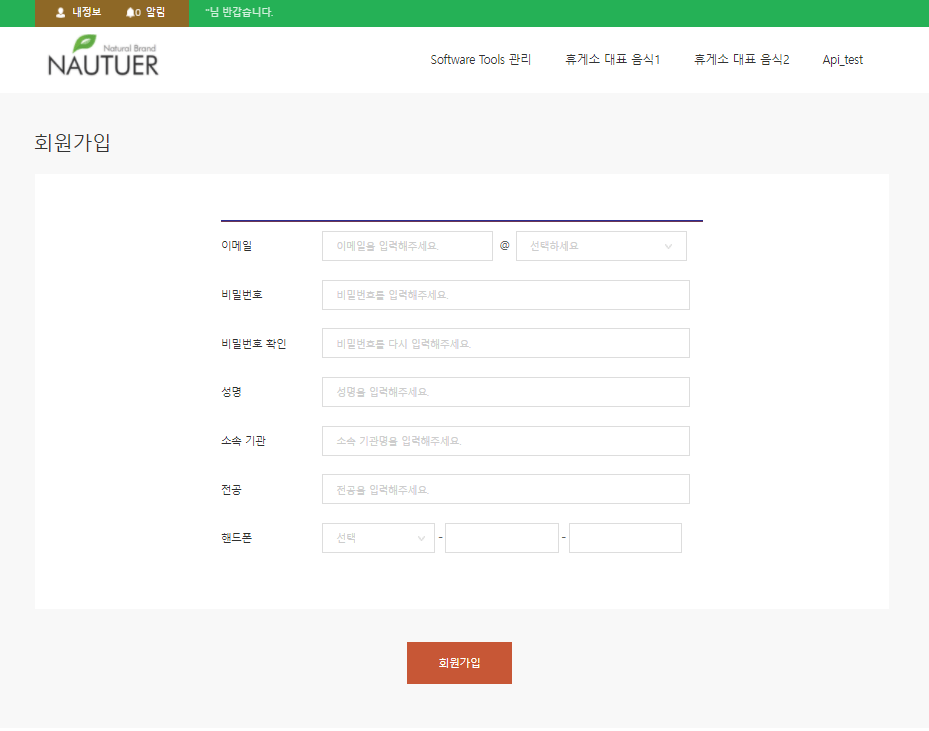Focus the email 이메일 input field

coord(407,246)
